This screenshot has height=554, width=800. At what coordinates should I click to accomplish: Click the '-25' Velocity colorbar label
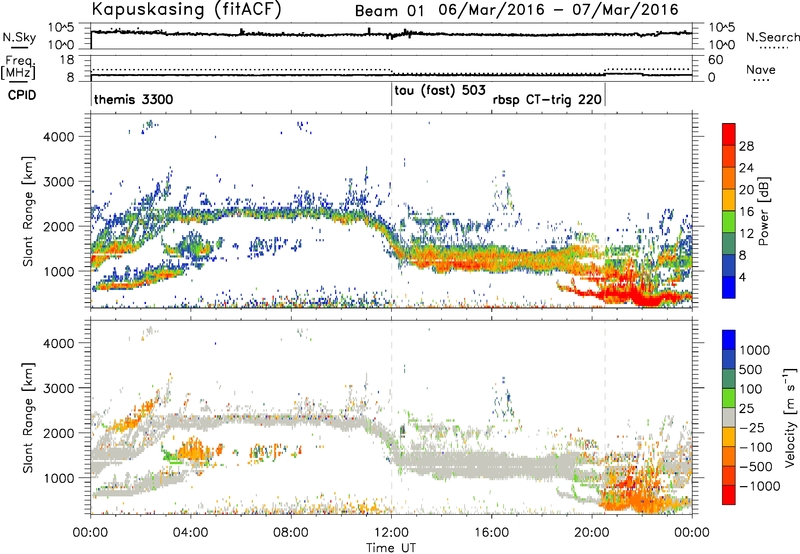pyautogui.click(x=752, y=428)
